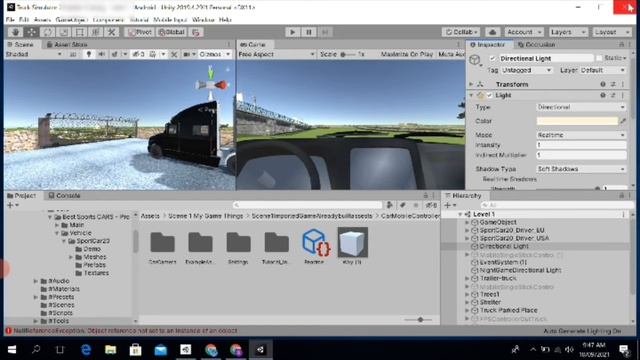Screen dimensions: 640x360
Task: Expand SportCar20_Driver_EU in Hierarchy
Action: coord(467,230)
